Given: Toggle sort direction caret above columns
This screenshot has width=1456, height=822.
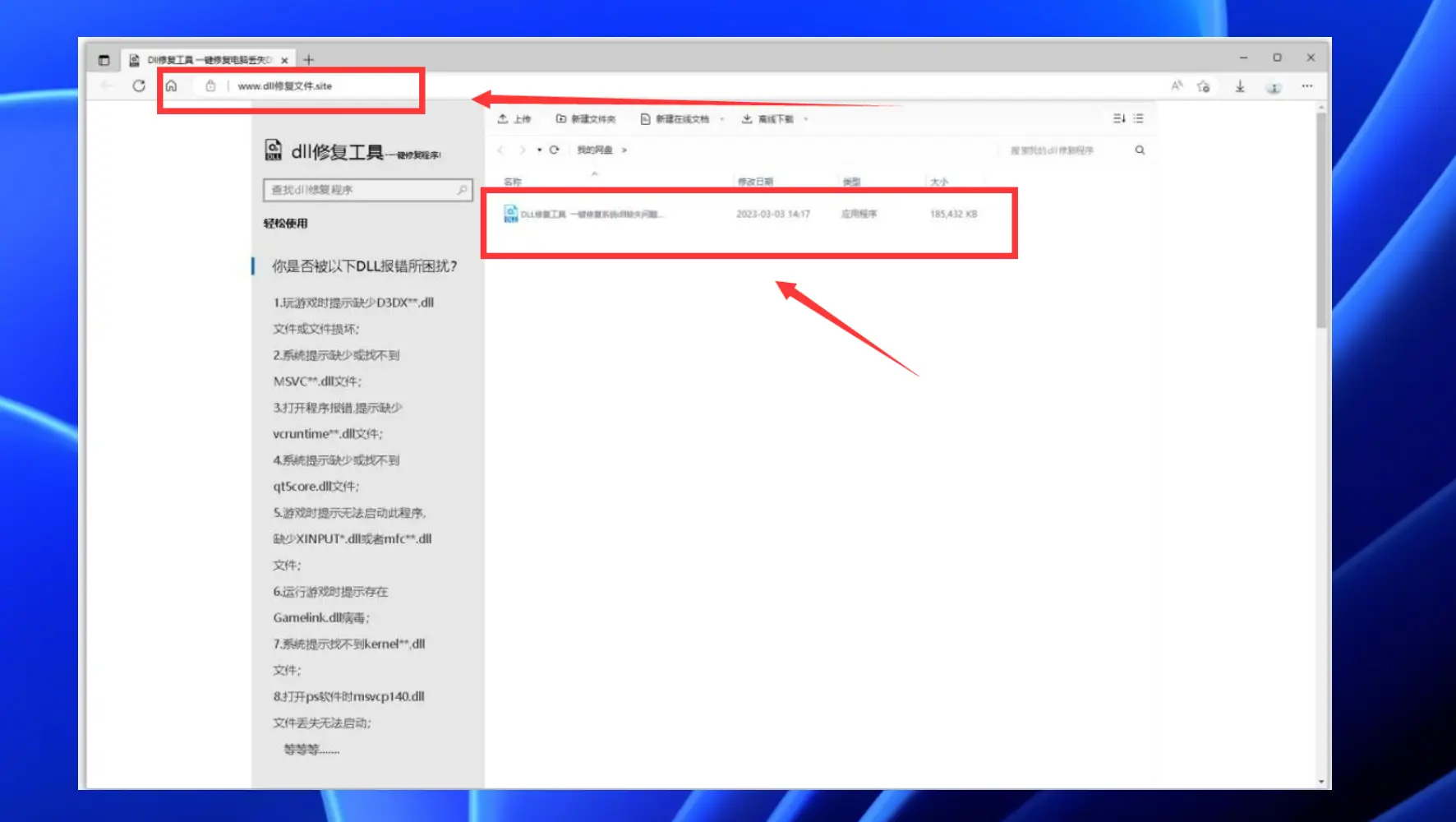Looking at the screenshot, I should coord(595,173).
